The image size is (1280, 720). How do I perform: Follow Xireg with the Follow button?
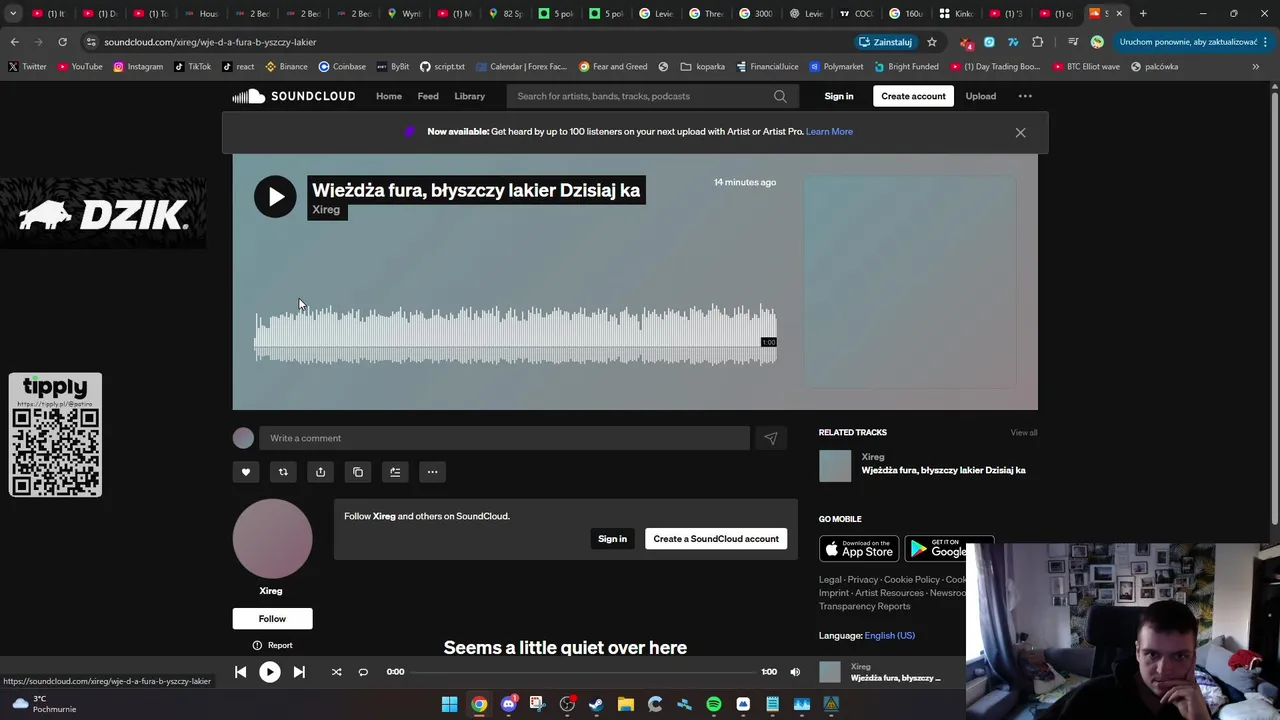pyautogui.click(x=272, y=618)
